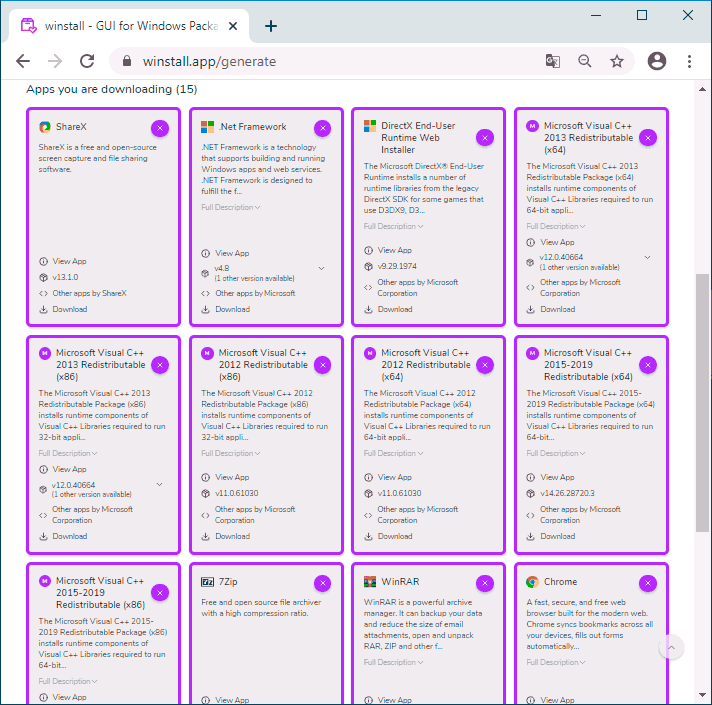Remove 7Zip from the selected apps
This screenshot has width=712, height=705.
pos(322,583)
